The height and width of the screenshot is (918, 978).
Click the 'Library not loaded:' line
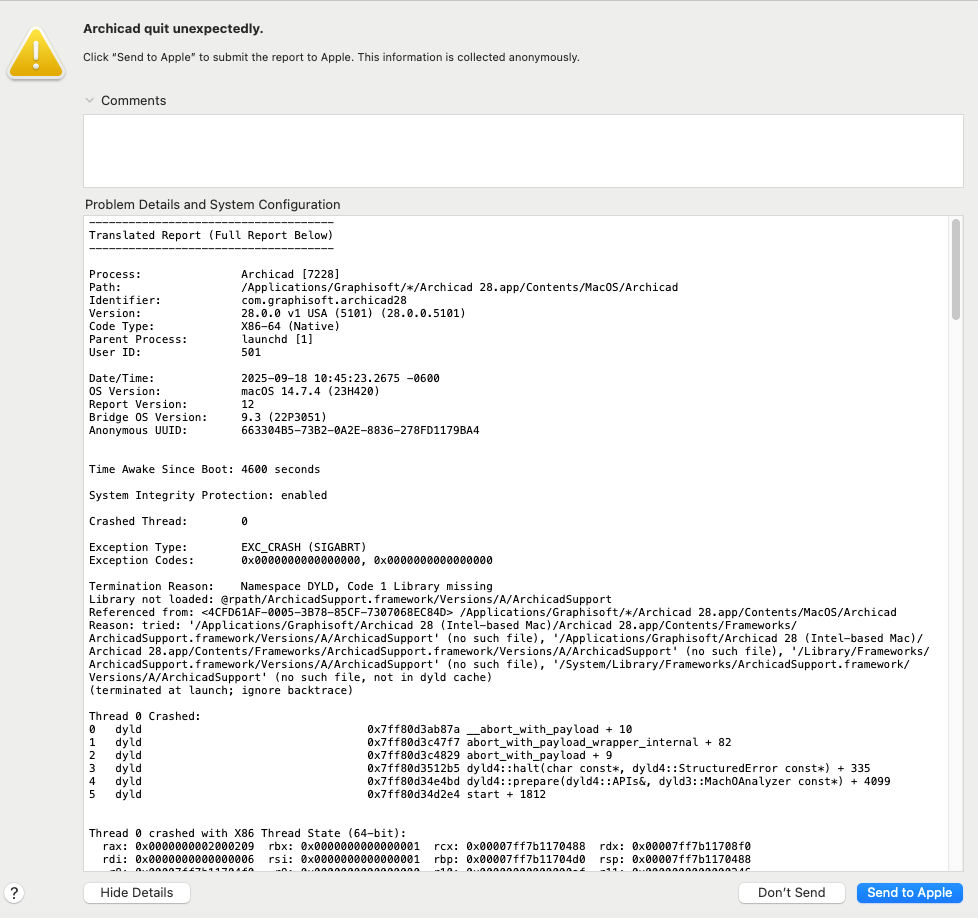pyautogui.click(x=350, y=600)
